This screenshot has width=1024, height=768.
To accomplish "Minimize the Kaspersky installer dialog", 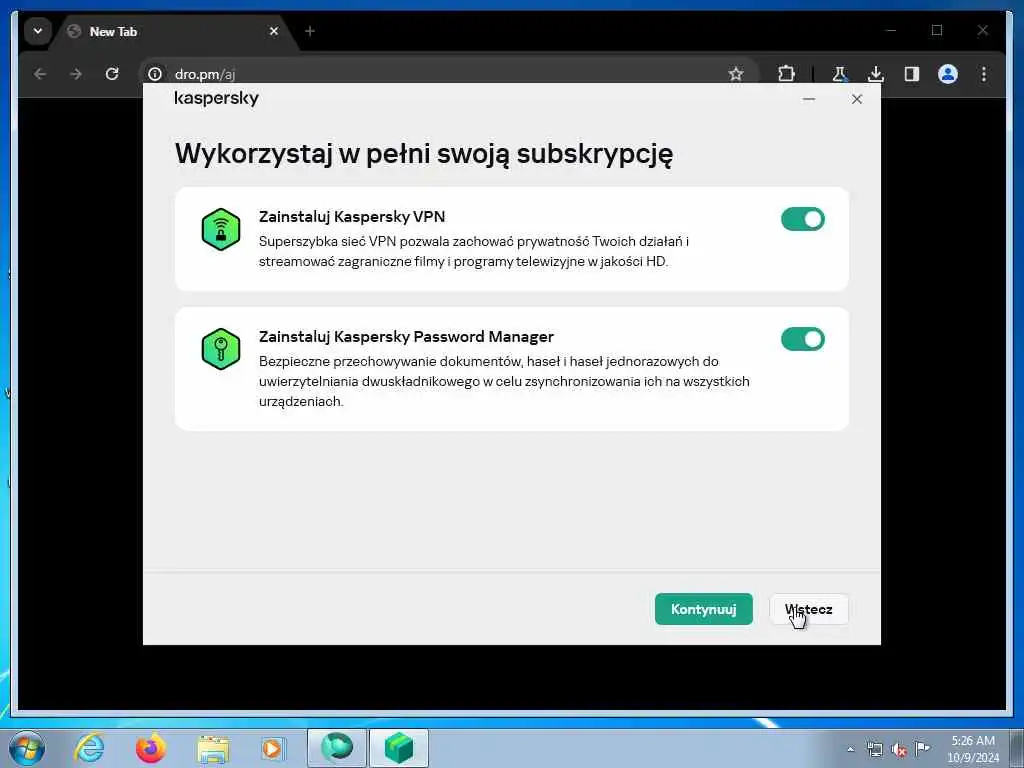I will point(808,99).
